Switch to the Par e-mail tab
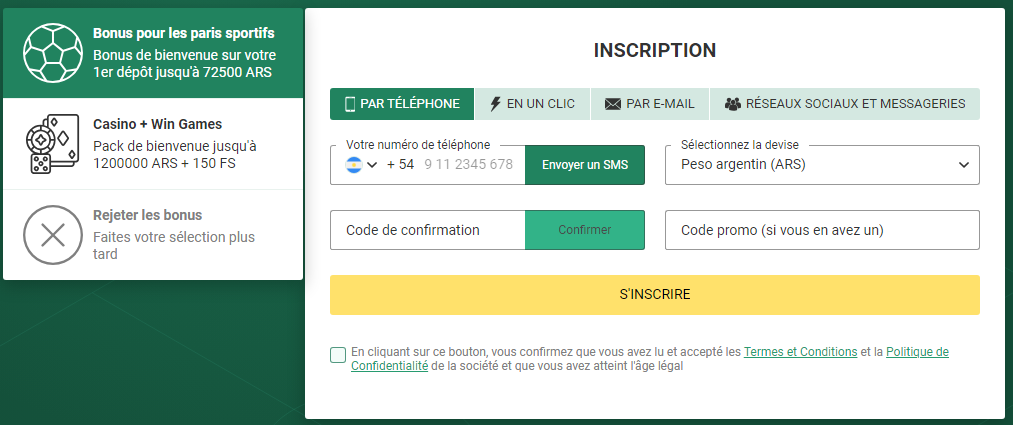 [x=650, y=104]
